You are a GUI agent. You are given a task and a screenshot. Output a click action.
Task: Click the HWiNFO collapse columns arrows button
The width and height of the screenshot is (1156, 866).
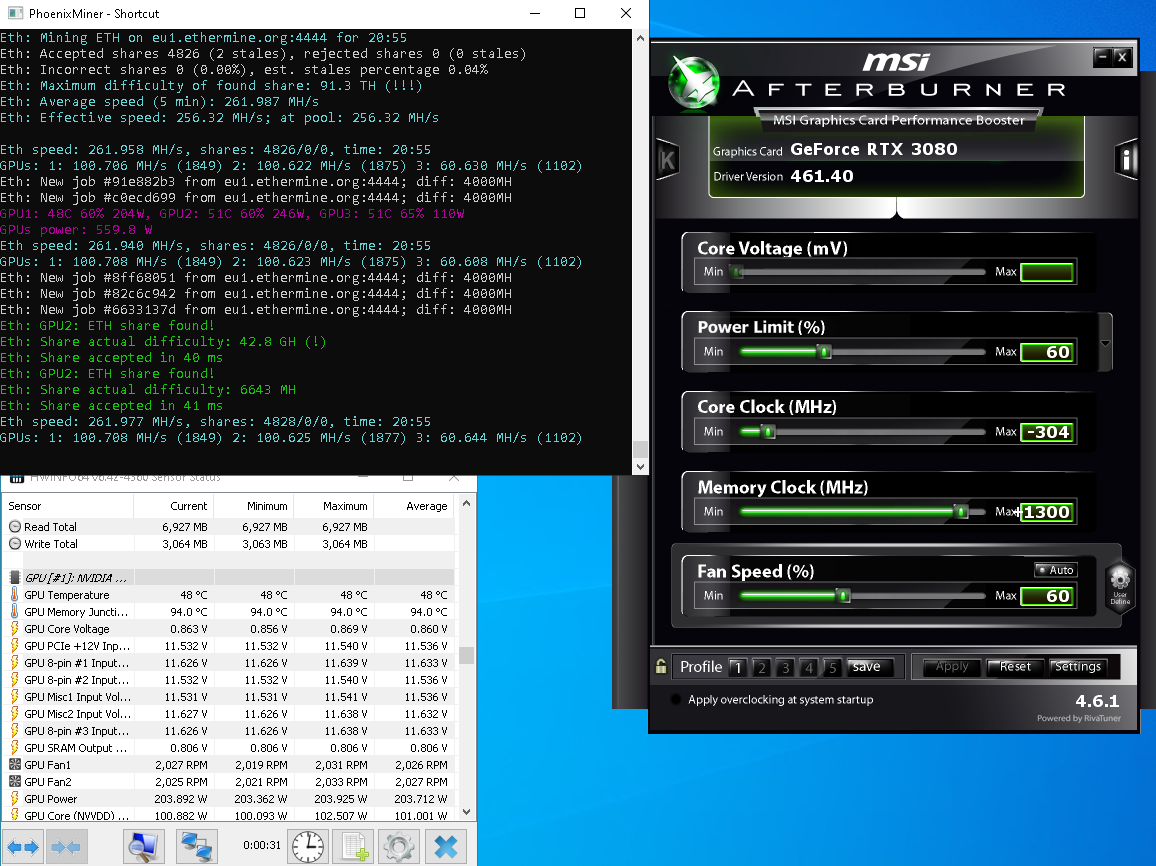pos(67,847)
